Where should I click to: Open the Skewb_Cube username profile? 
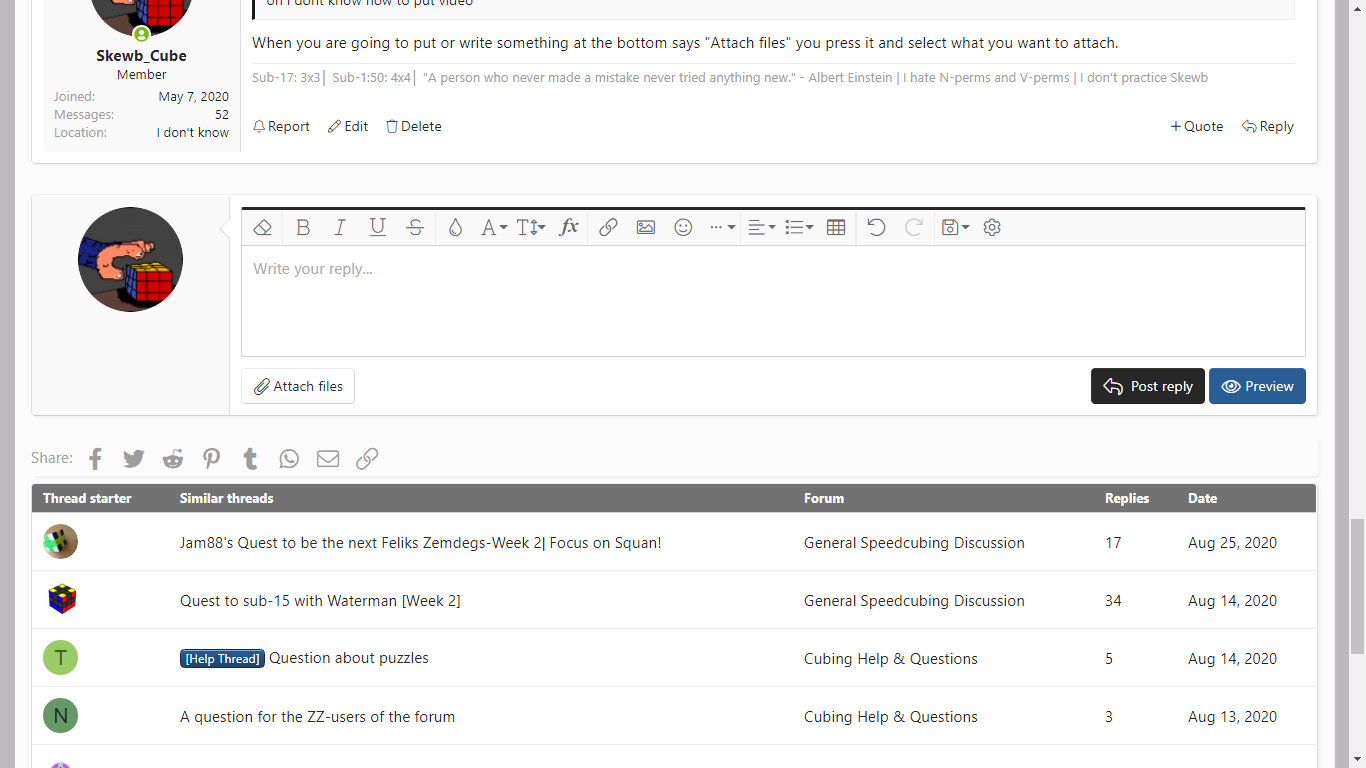141,56
